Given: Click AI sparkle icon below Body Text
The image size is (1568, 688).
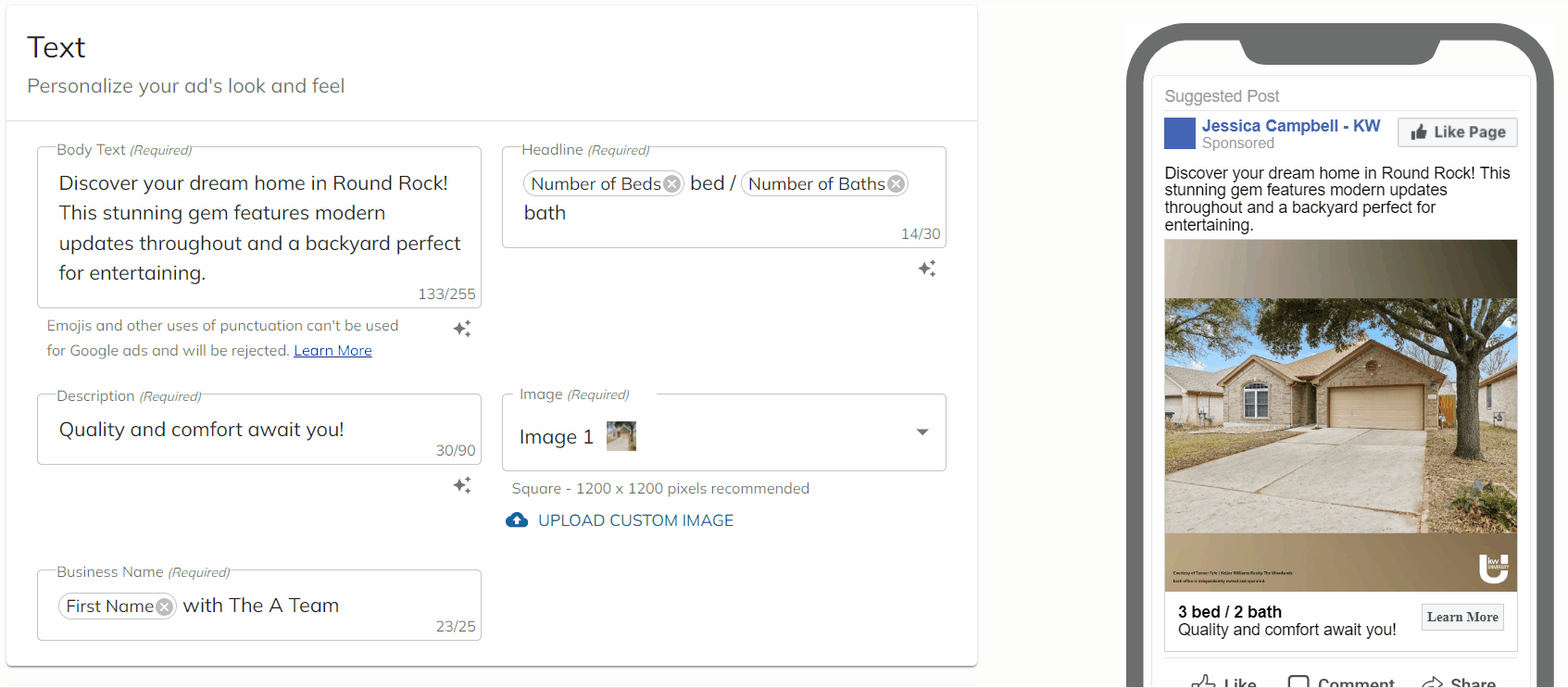Looking at the screenshot, I should pos(462,329).
